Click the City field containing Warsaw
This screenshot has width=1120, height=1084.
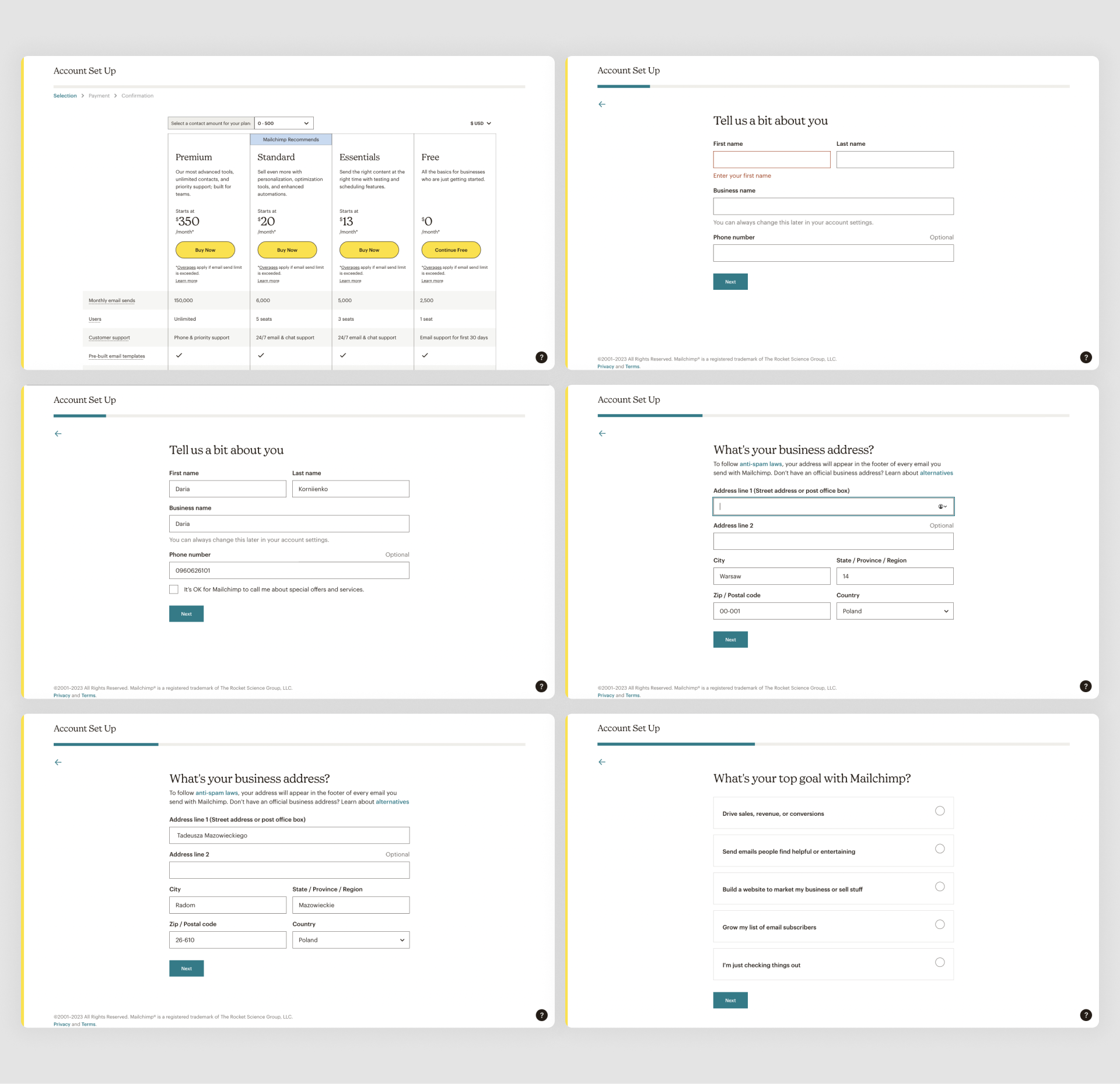772,576
